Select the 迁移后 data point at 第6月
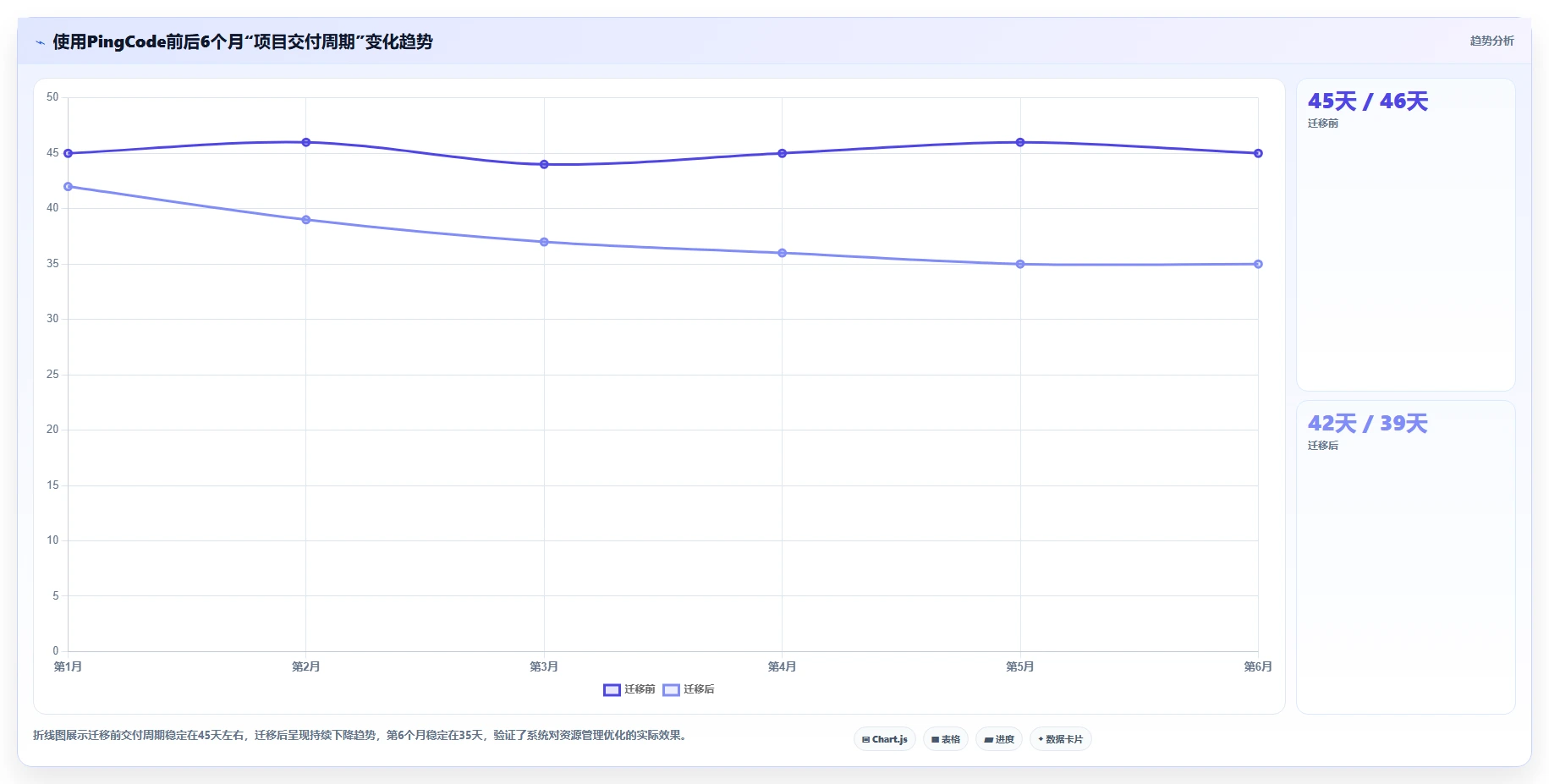 (1258, 264)
